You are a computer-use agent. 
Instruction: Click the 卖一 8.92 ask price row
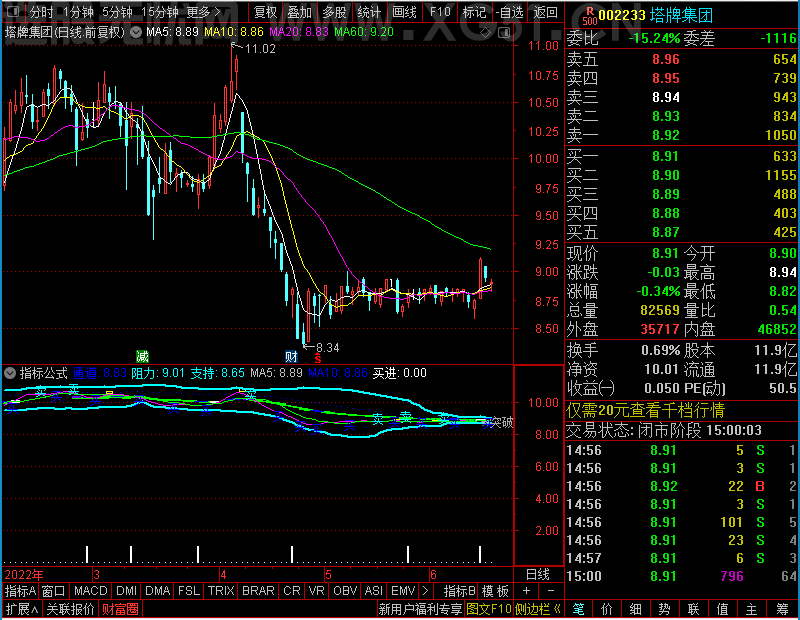[x=682, y=135]
